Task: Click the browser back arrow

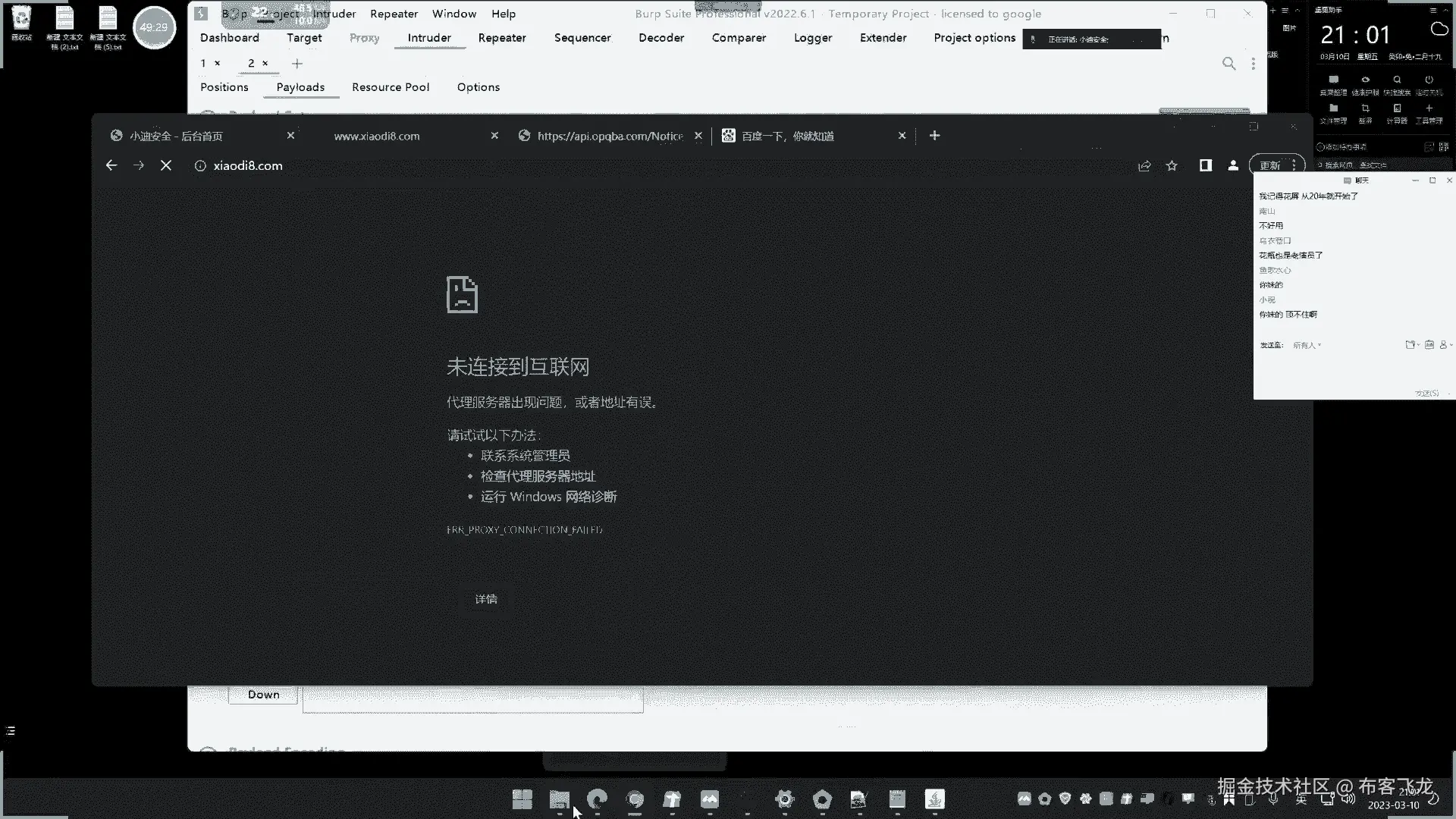Action: [x=111, y=165]
